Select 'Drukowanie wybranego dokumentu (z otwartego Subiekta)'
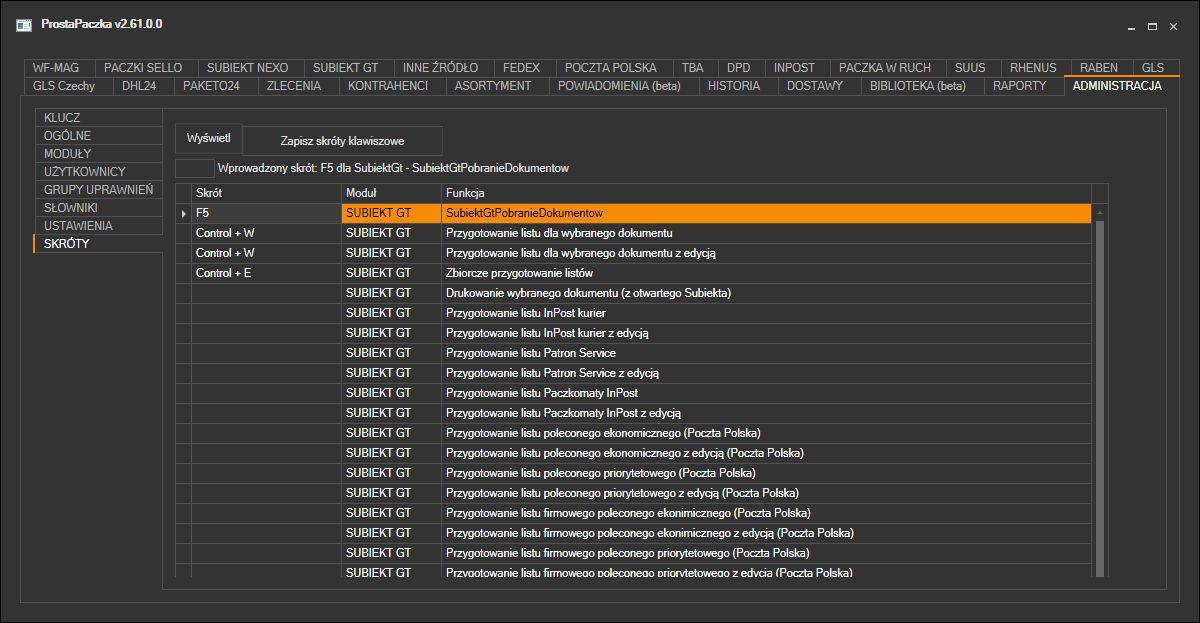 pos(766,293)
